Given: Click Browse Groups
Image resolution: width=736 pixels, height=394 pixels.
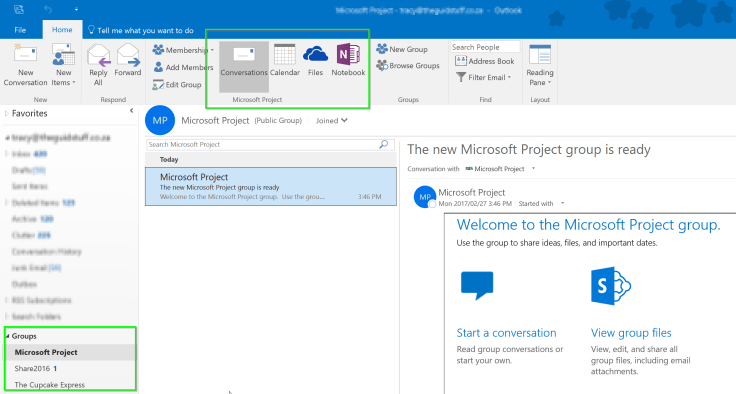Looking at the screenshot, I should tap(408, 66).
